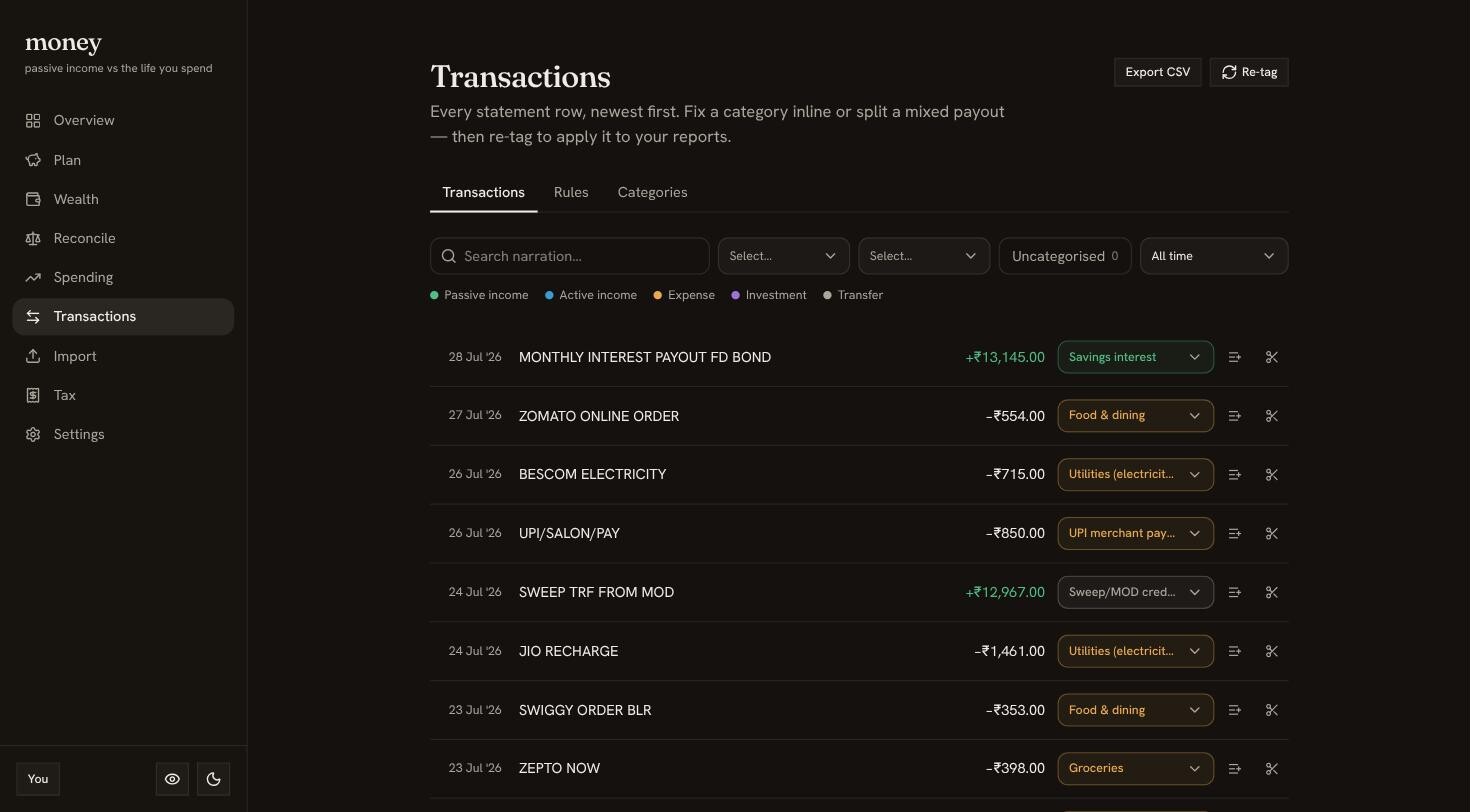Create rule from UPI/SALON/PAY row

point(1235,534)
